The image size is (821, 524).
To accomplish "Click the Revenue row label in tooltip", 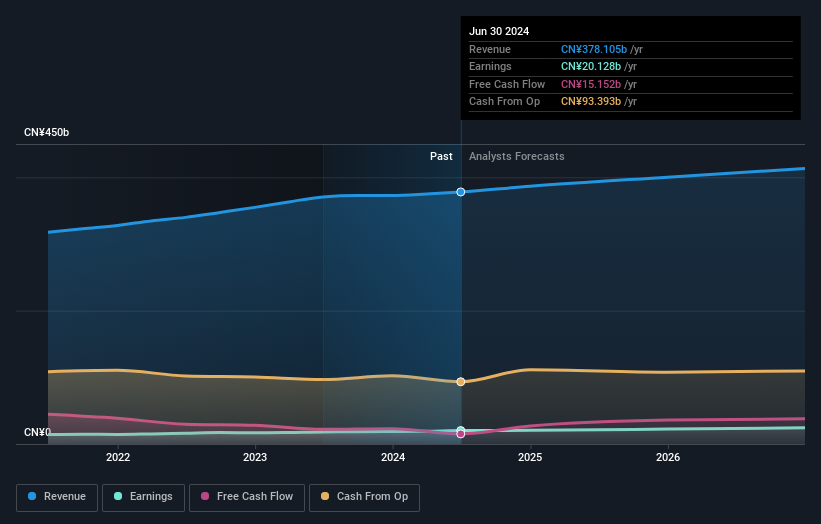I will click(x=490, y=49).
